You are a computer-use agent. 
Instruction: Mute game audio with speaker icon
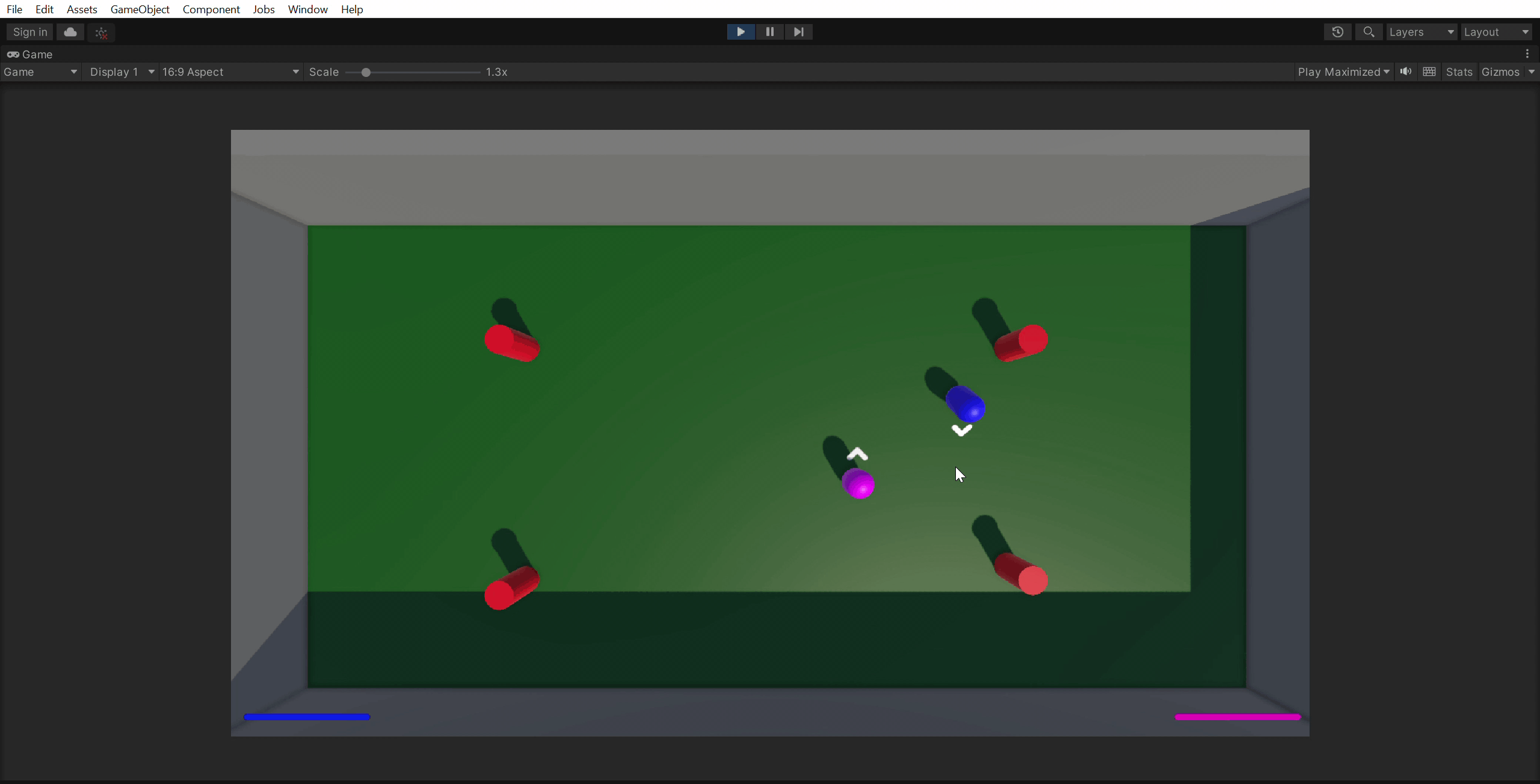pos(1406,72)
